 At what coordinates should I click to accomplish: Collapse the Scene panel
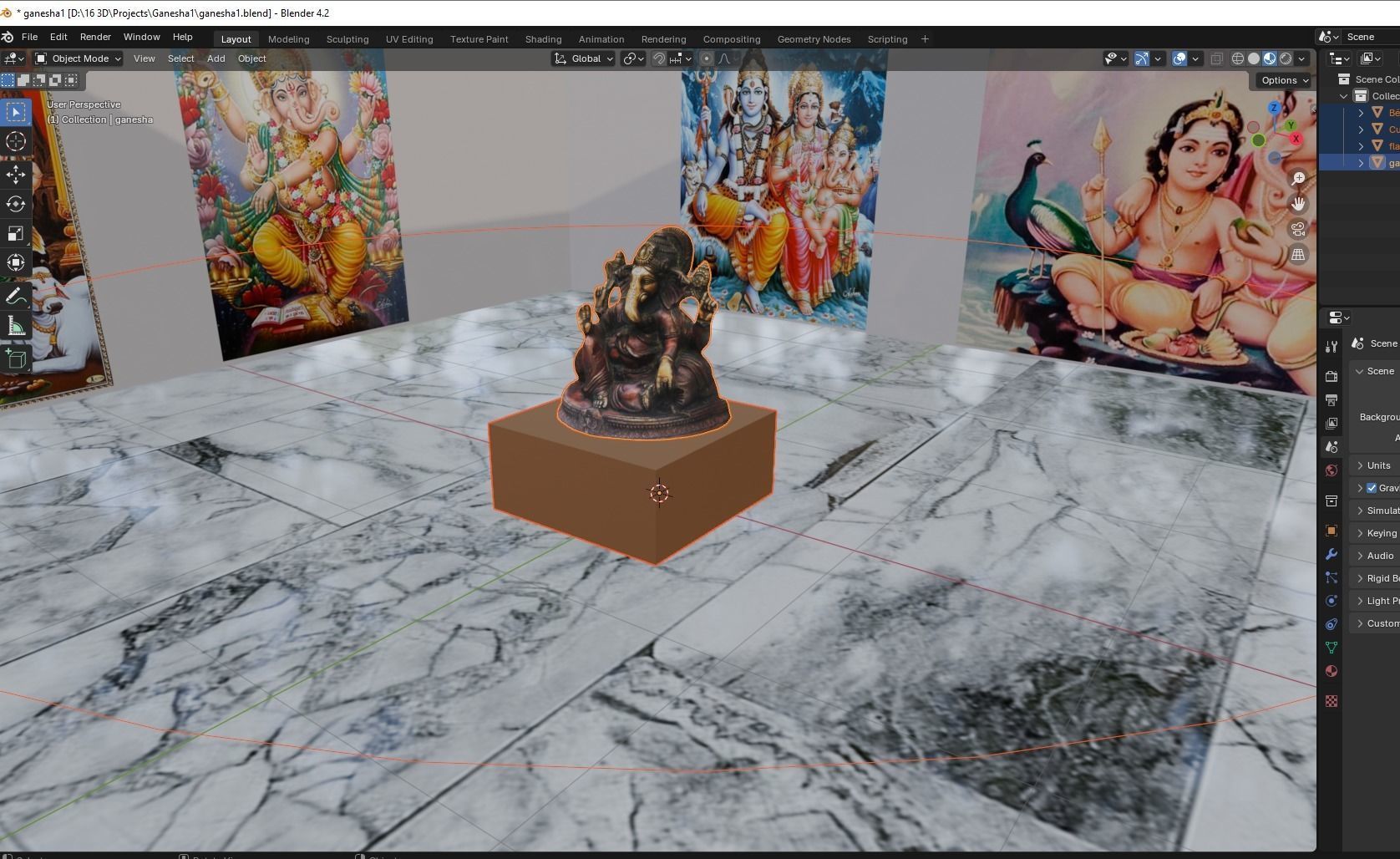point(1374,371)
